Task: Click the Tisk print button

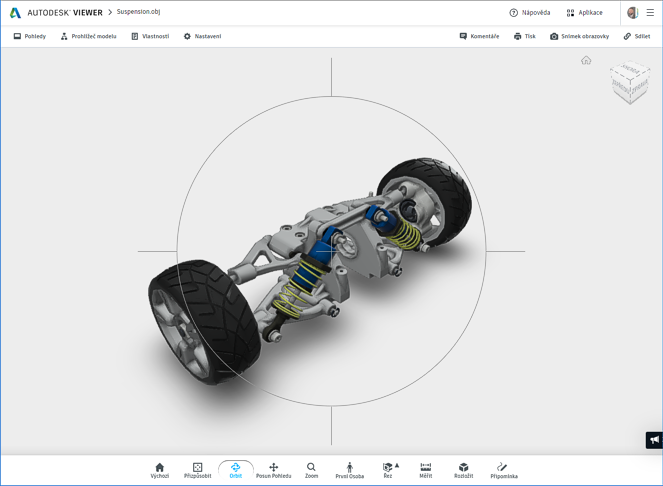Action: pyautogui.click(x=524, y=36)
